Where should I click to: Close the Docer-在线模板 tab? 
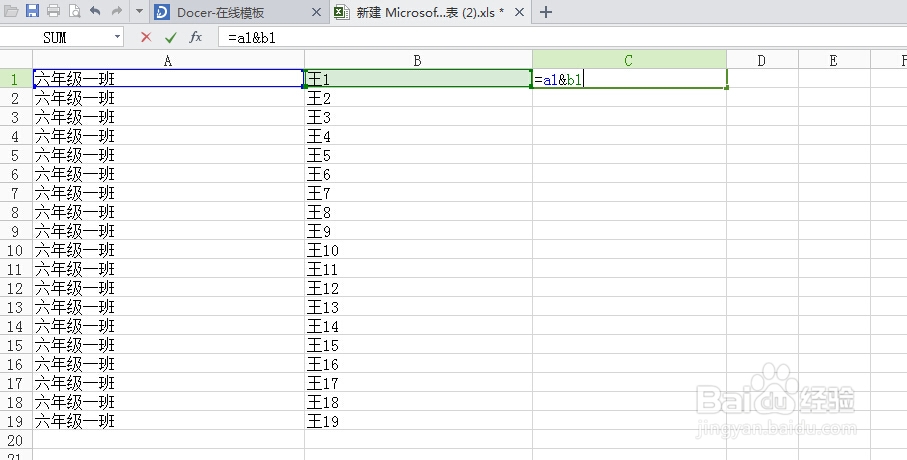coord(316,12)
